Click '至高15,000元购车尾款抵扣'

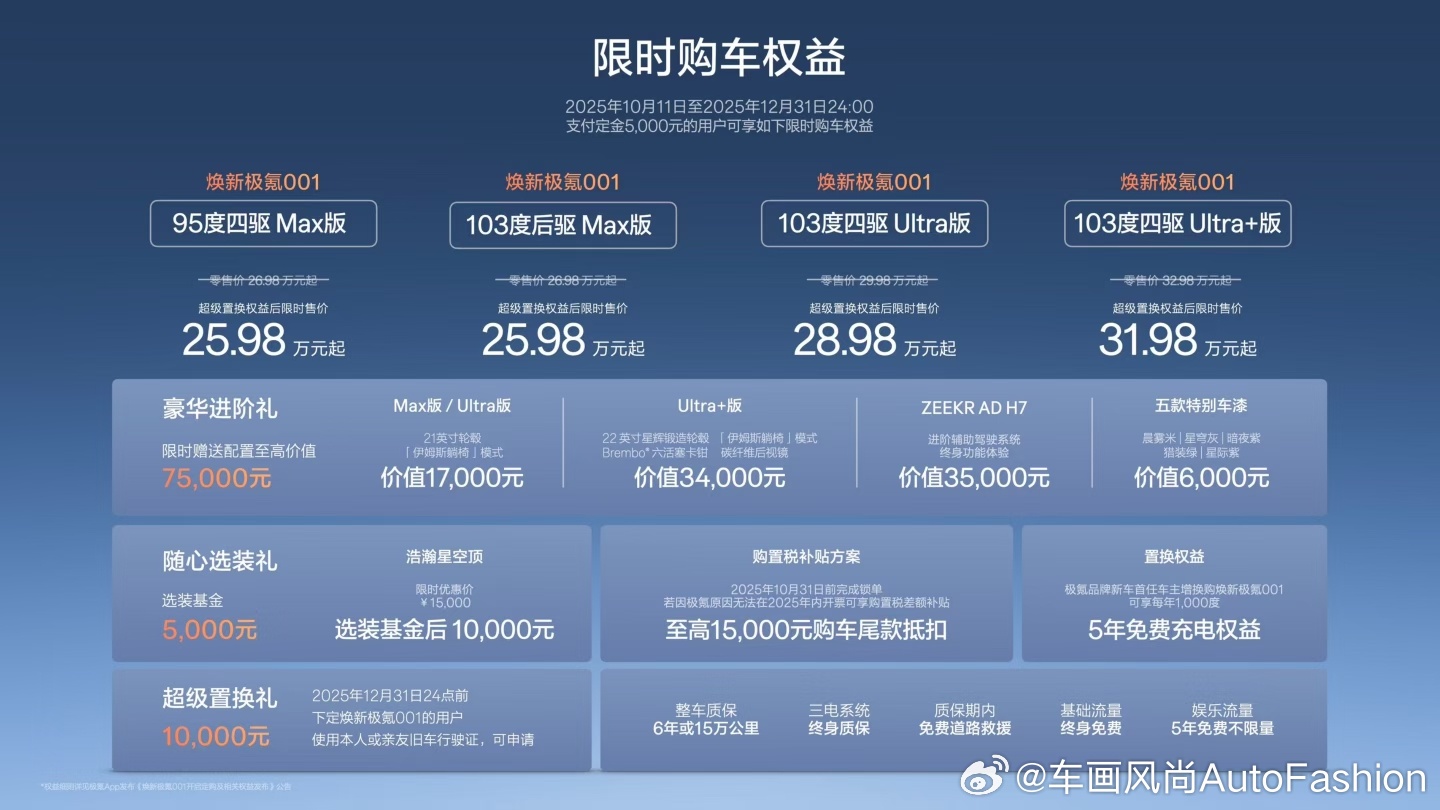806,630
